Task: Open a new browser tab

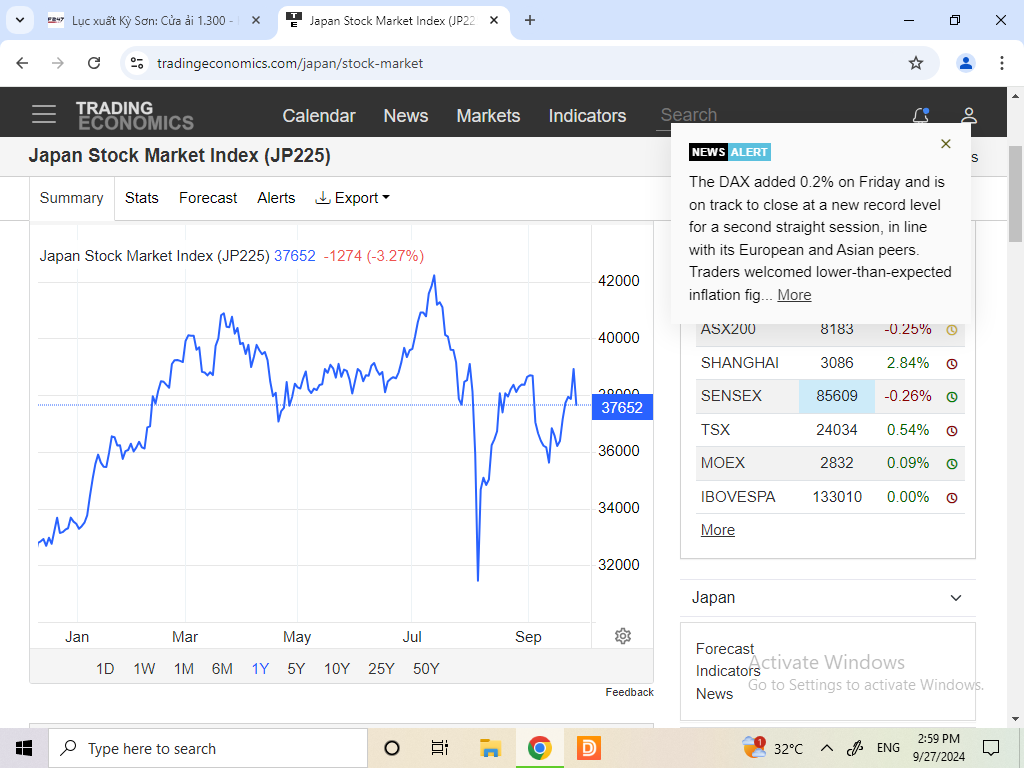Action: 530,20
